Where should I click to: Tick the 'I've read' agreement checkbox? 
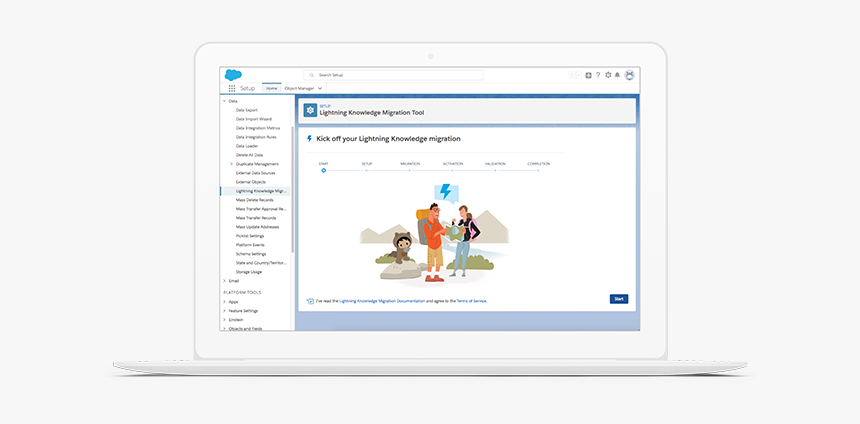(x=311, y=301)
